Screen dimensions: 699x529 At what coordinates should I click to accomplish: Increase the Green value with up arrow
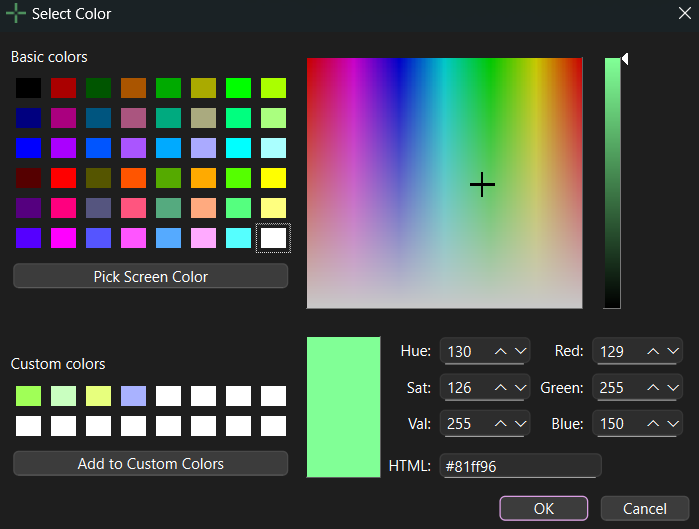[x=654, y=387]
